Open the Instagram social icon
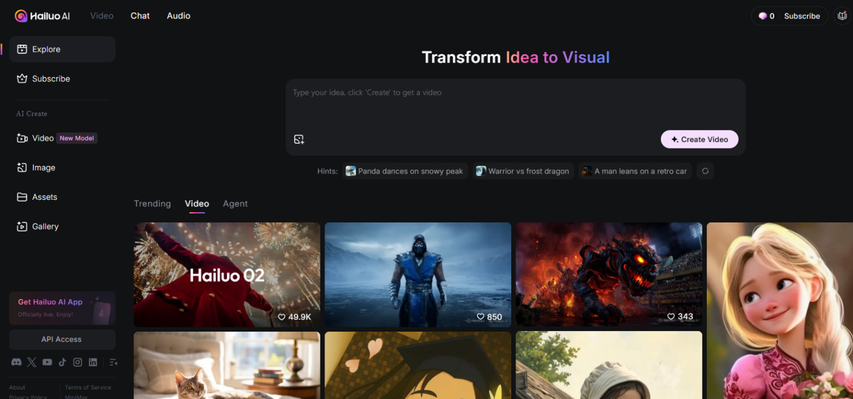This screenshot has height=399, width=853. (77, 362)
